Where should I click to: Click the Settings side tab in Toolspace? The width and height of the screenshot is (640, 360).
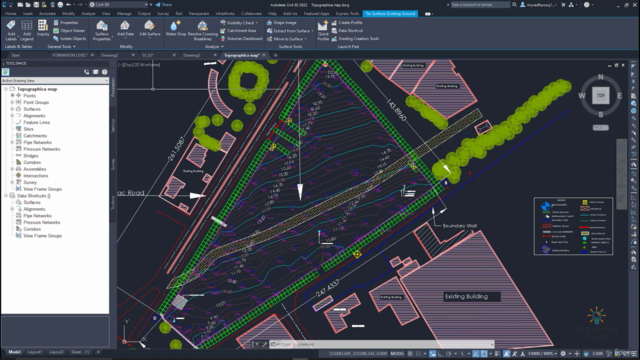[113, 125]
